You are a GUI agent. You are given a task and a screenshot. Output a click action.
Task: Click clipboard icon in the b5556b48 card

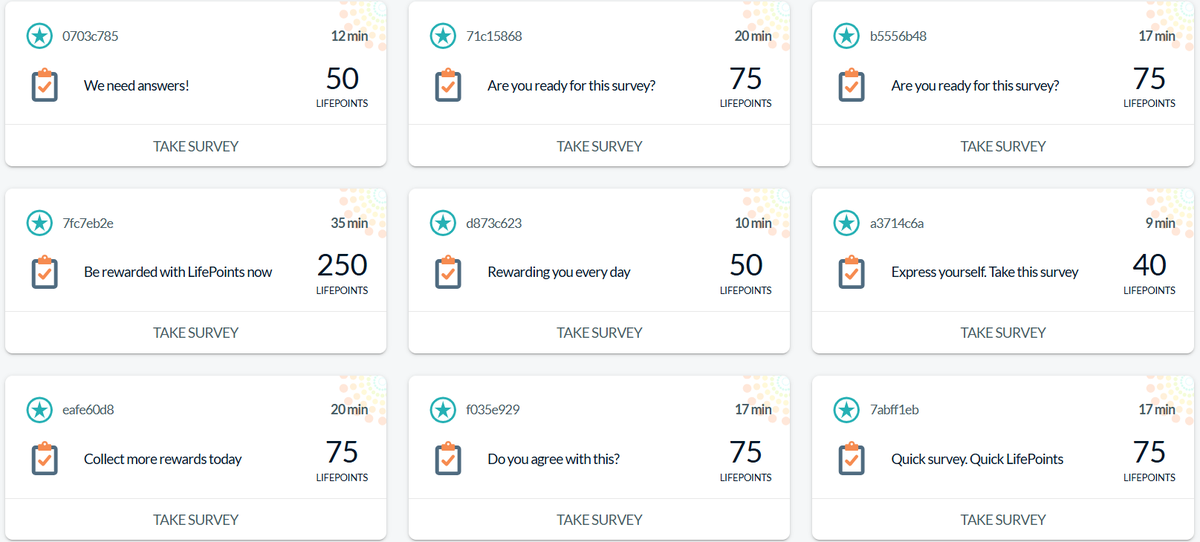coord(852,85)
